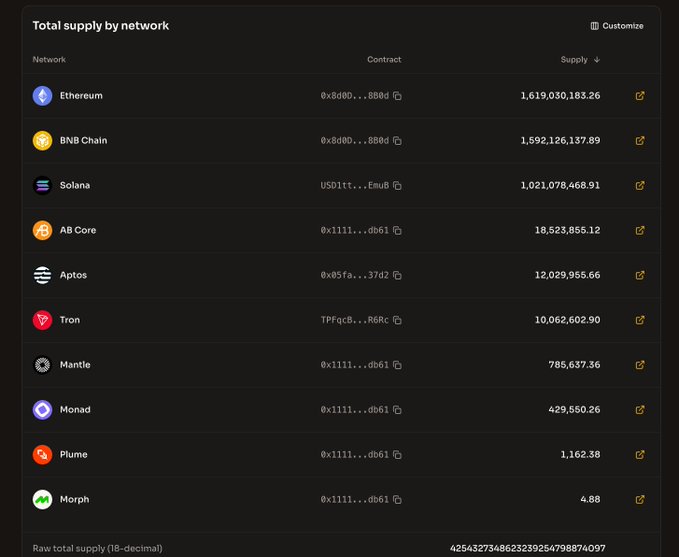Copy the Mantle contract address
This screenshot has width=679, height=557.
[x=397, y=365]
